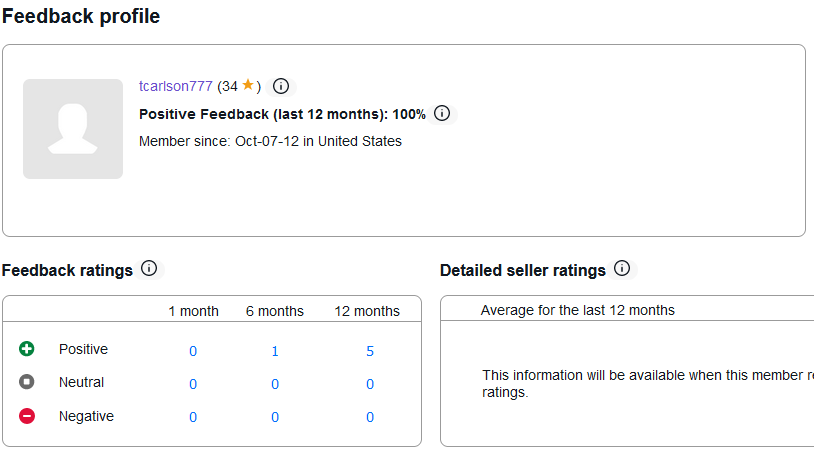
Task: Click the 'Feedback profile' page heading
Action: [81, 16]
